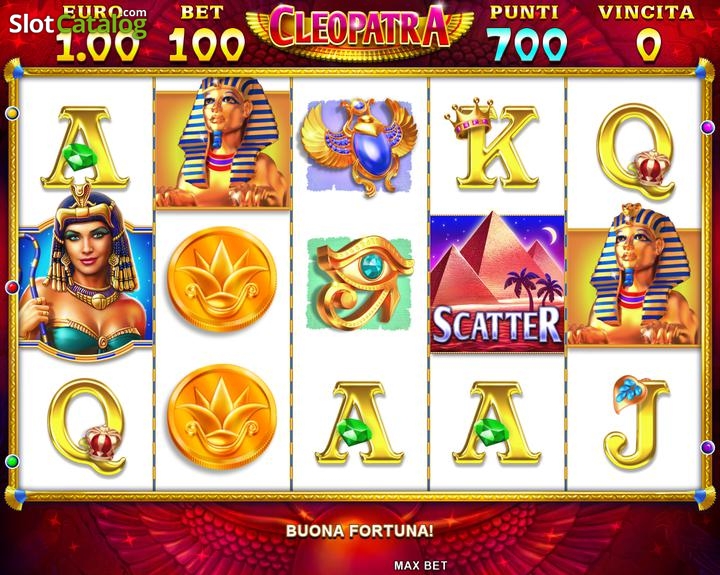
Task: Click the upper purple payline marker on right edge
Action: tap(708, 127)
